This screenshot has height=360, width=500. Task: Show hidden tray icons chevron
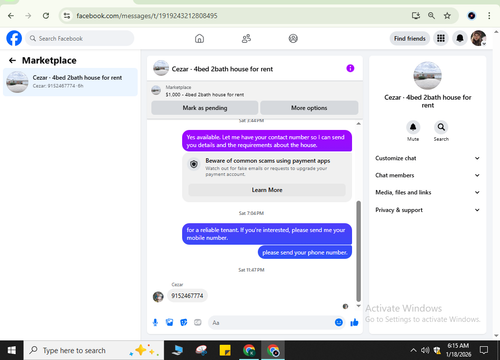point(413,350)
